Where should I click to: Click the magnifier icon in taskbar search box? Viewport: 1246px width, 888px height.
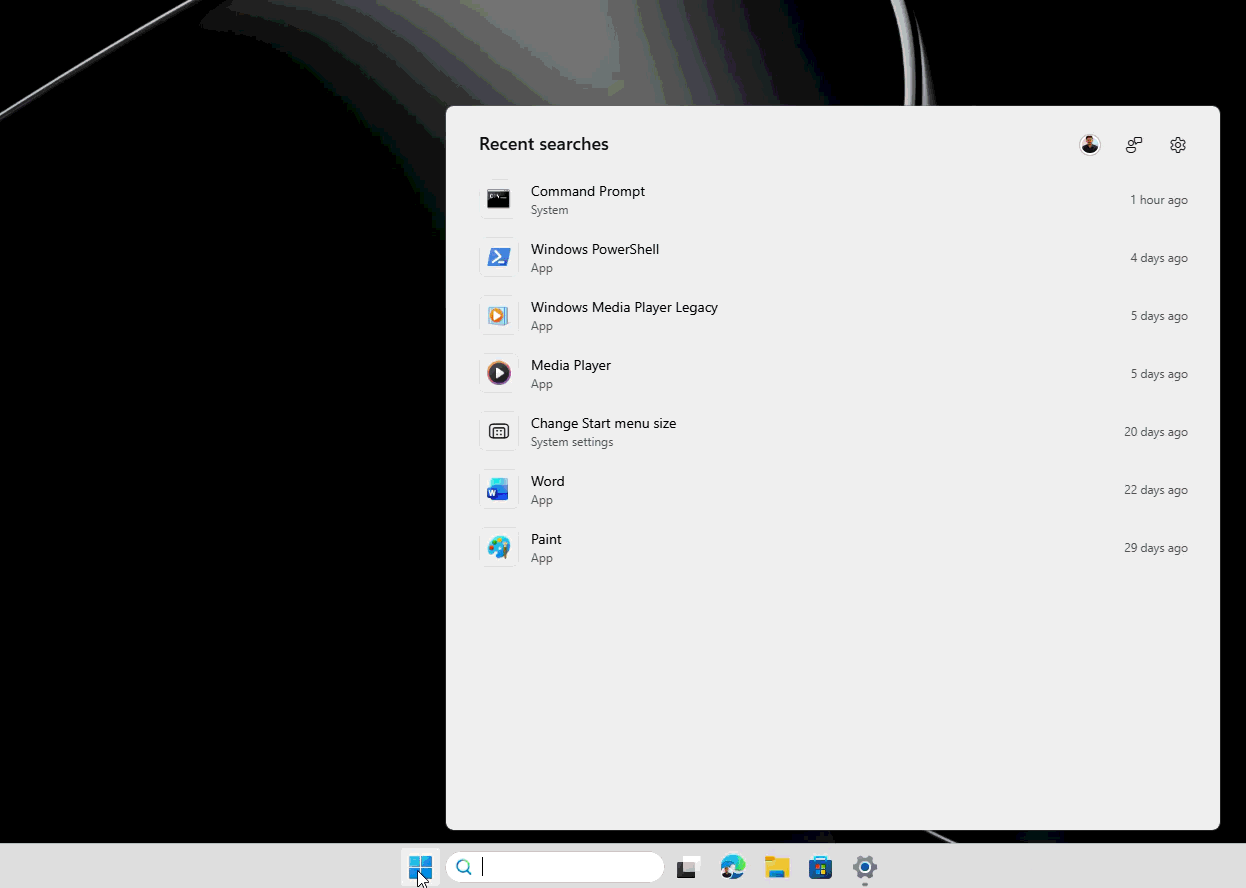pos(464,867)
